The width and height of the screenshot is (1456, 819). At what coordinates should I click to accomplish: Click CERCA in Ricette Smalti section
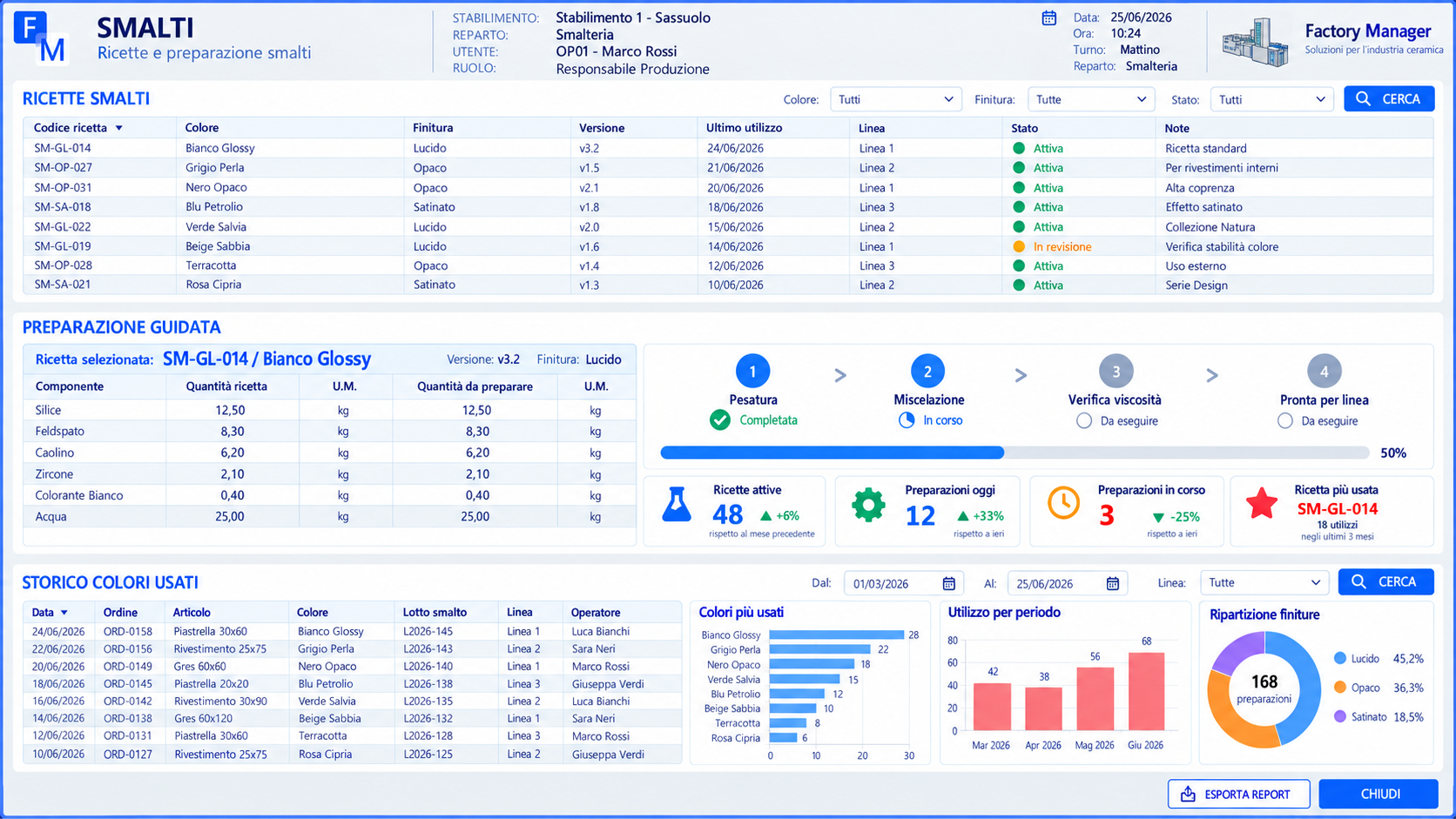[x=1389, y=99]
